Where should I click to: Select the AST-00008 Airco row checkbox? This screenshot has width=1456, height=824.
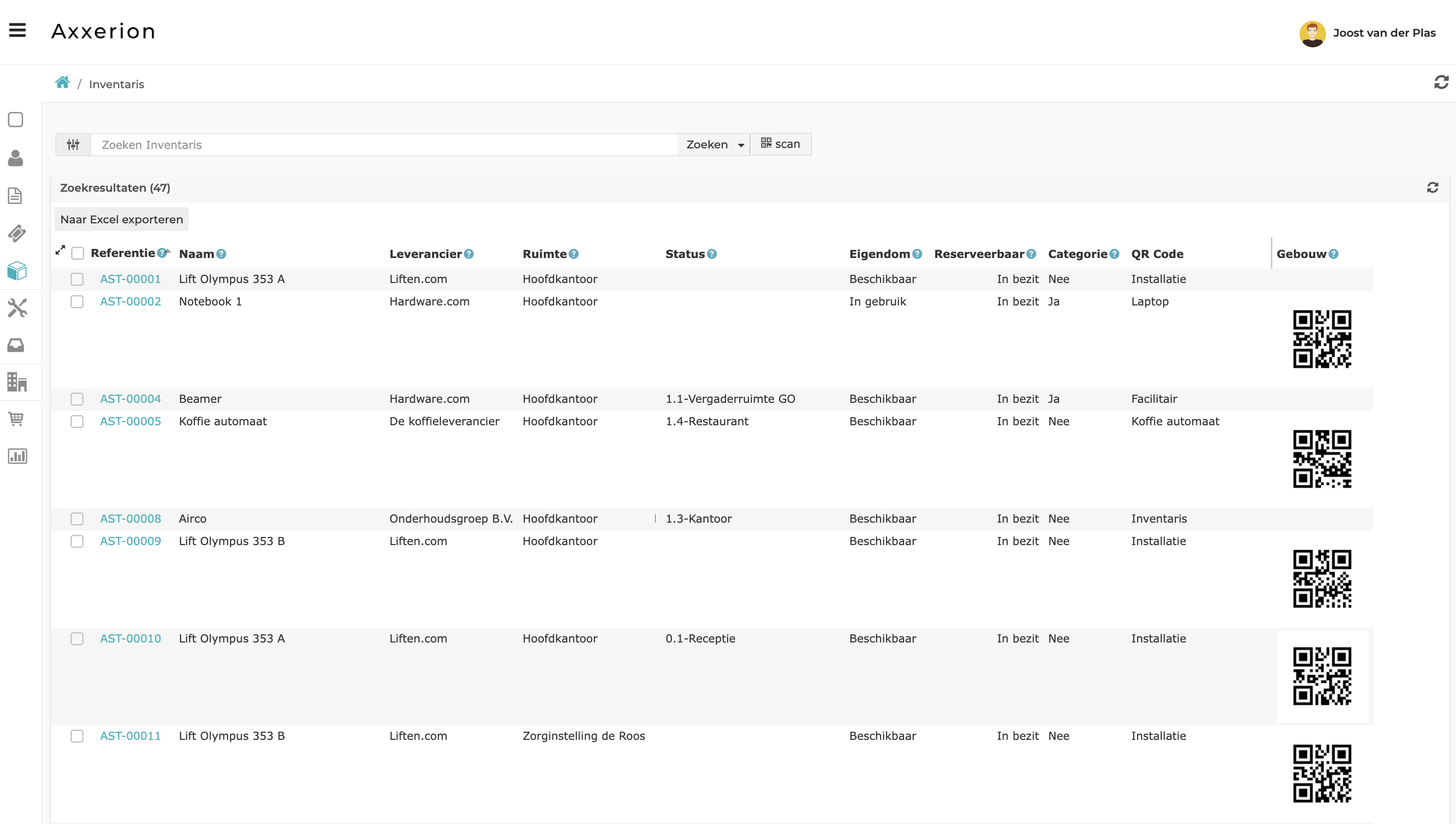click(x=77, y=519)
